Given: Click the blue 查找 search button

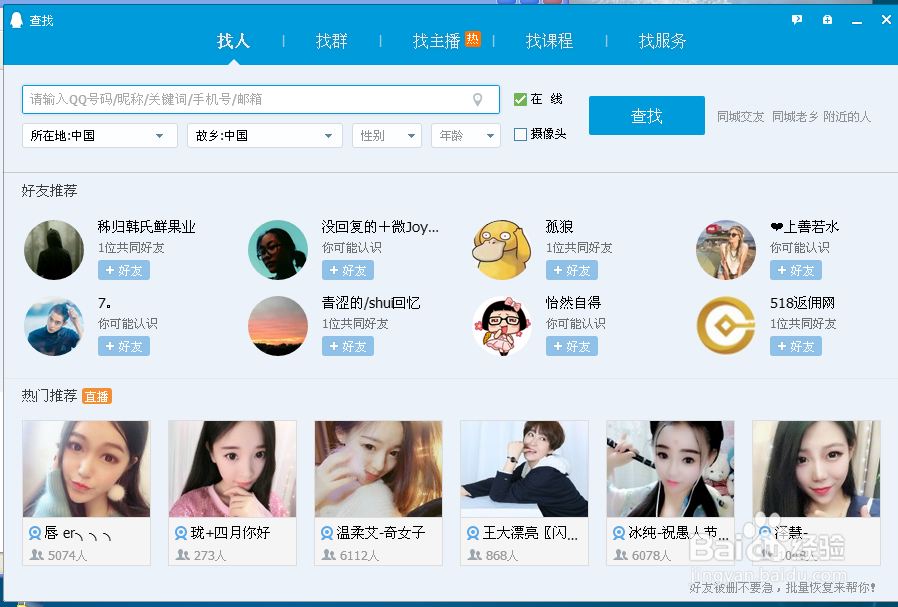Looking at the screenshot, I should (647, 116).
